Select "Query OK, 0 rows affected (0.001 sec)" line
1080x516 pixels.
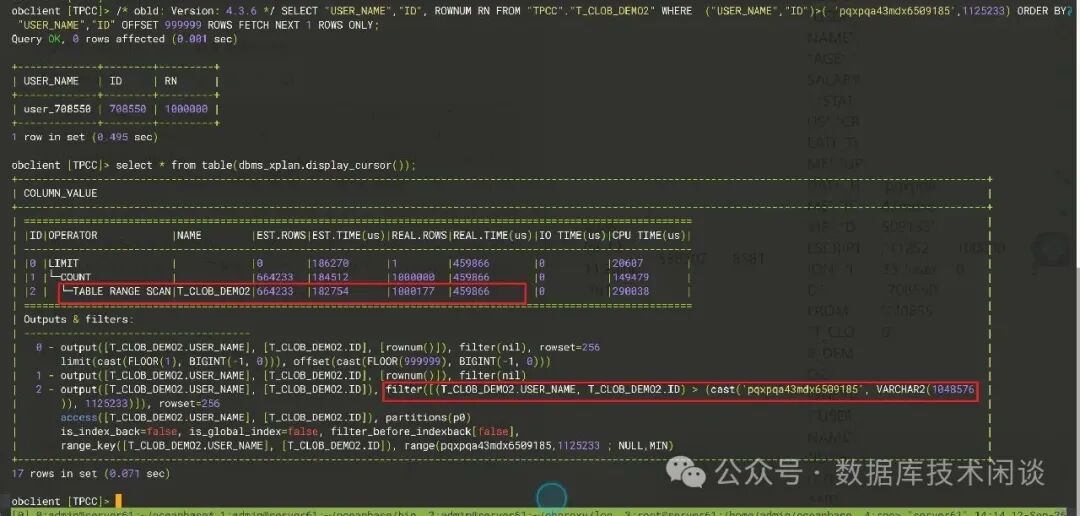(x=125, y=39)
